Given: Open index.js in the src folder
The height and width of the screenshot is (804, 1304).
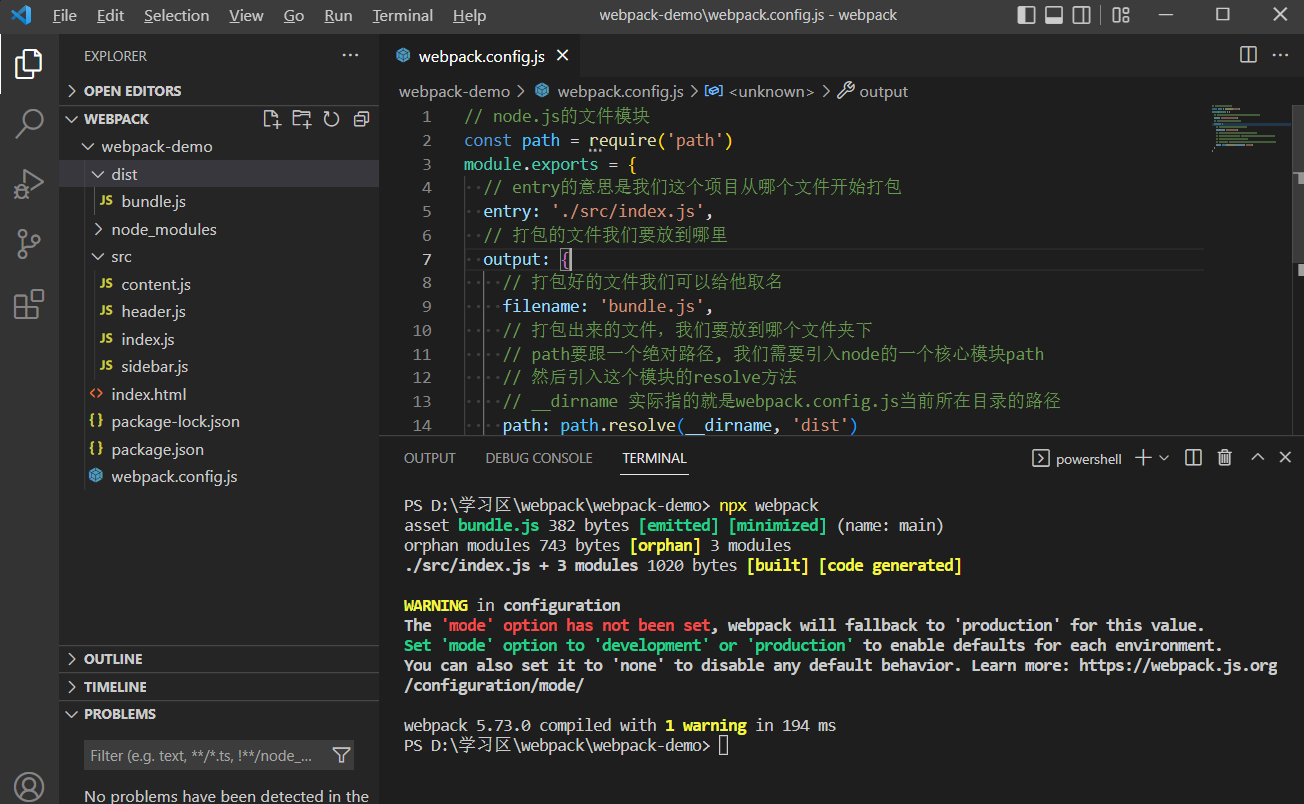Looking at the screenshot, I should point(219,339).
